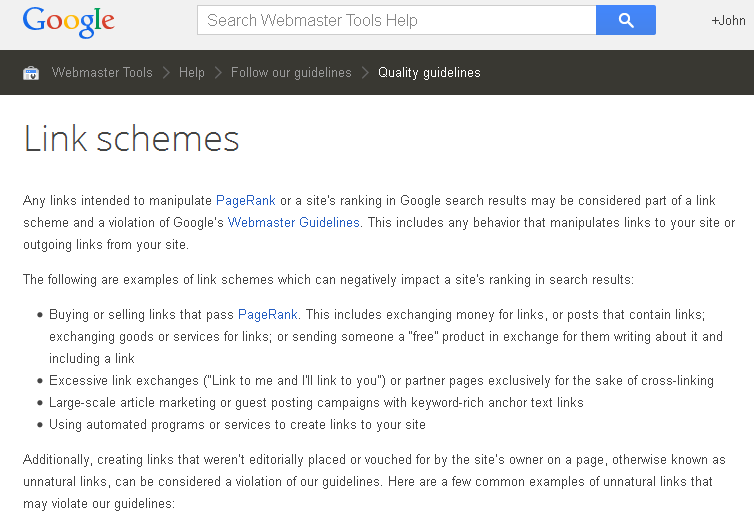Open the +John account link
This screenshot has width=754, height=512.
click(729, 21)
